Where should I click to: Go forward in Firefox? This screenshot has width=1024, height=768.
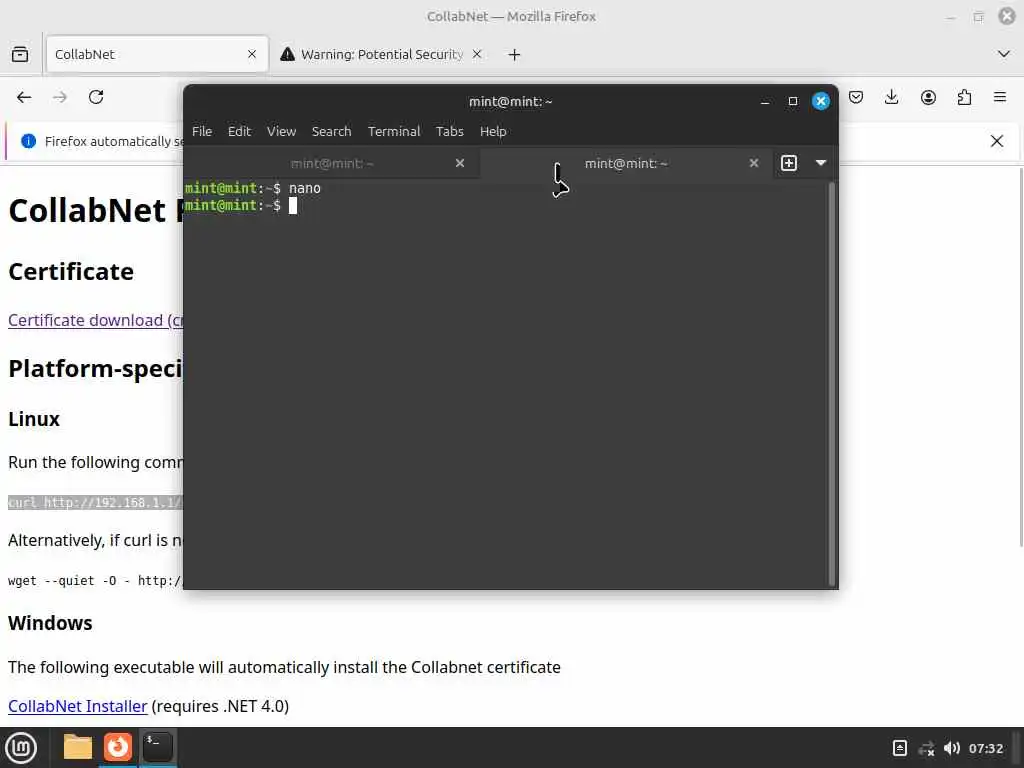(60, 97)
